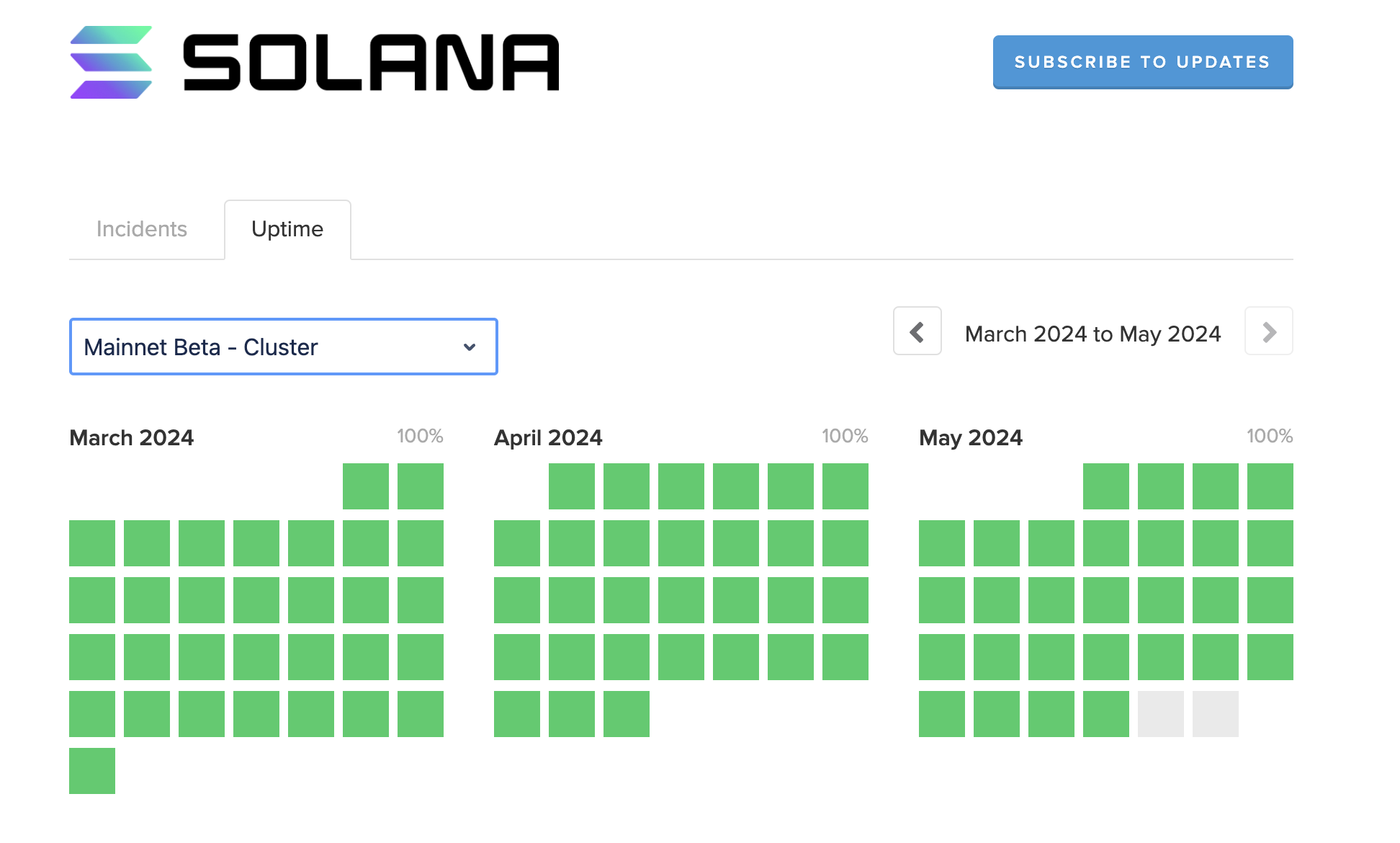Click the previous date range arrow

coord(917,331)
